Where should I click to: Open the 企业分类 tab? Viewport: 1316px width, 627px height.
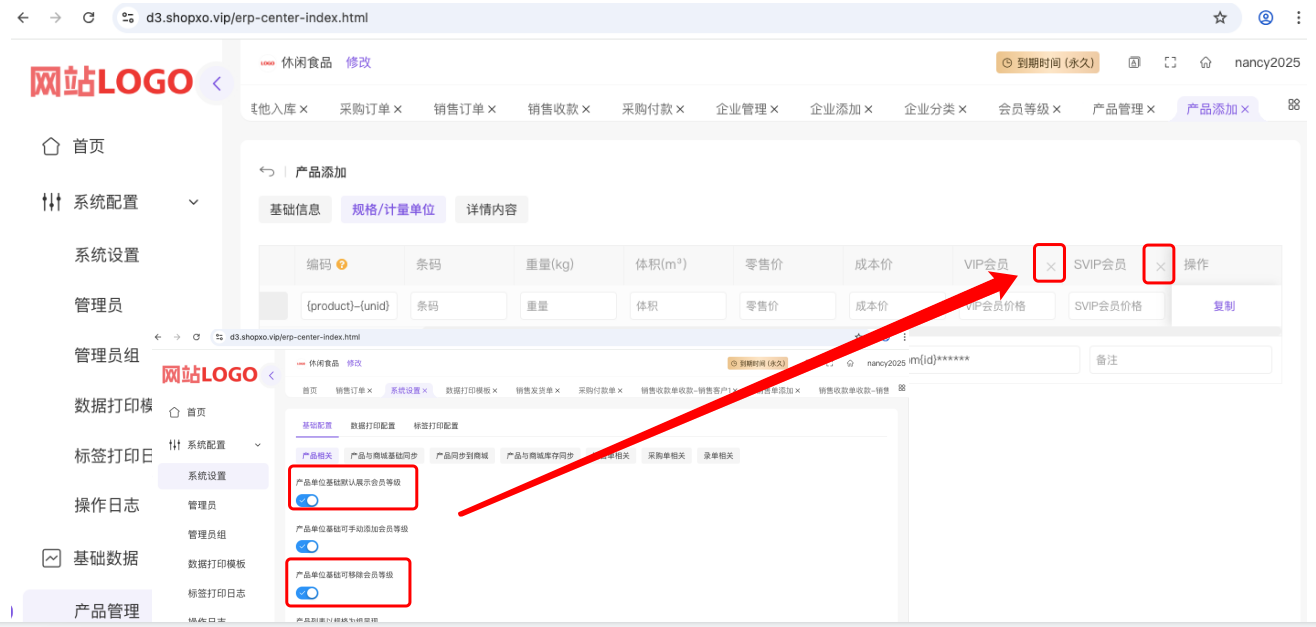[929, 109]
